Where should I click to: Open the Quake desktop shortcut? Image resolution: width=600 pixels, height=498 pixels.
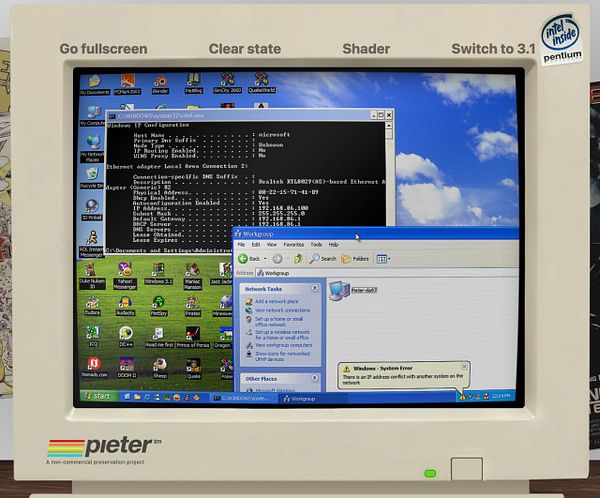click(193, 369)
